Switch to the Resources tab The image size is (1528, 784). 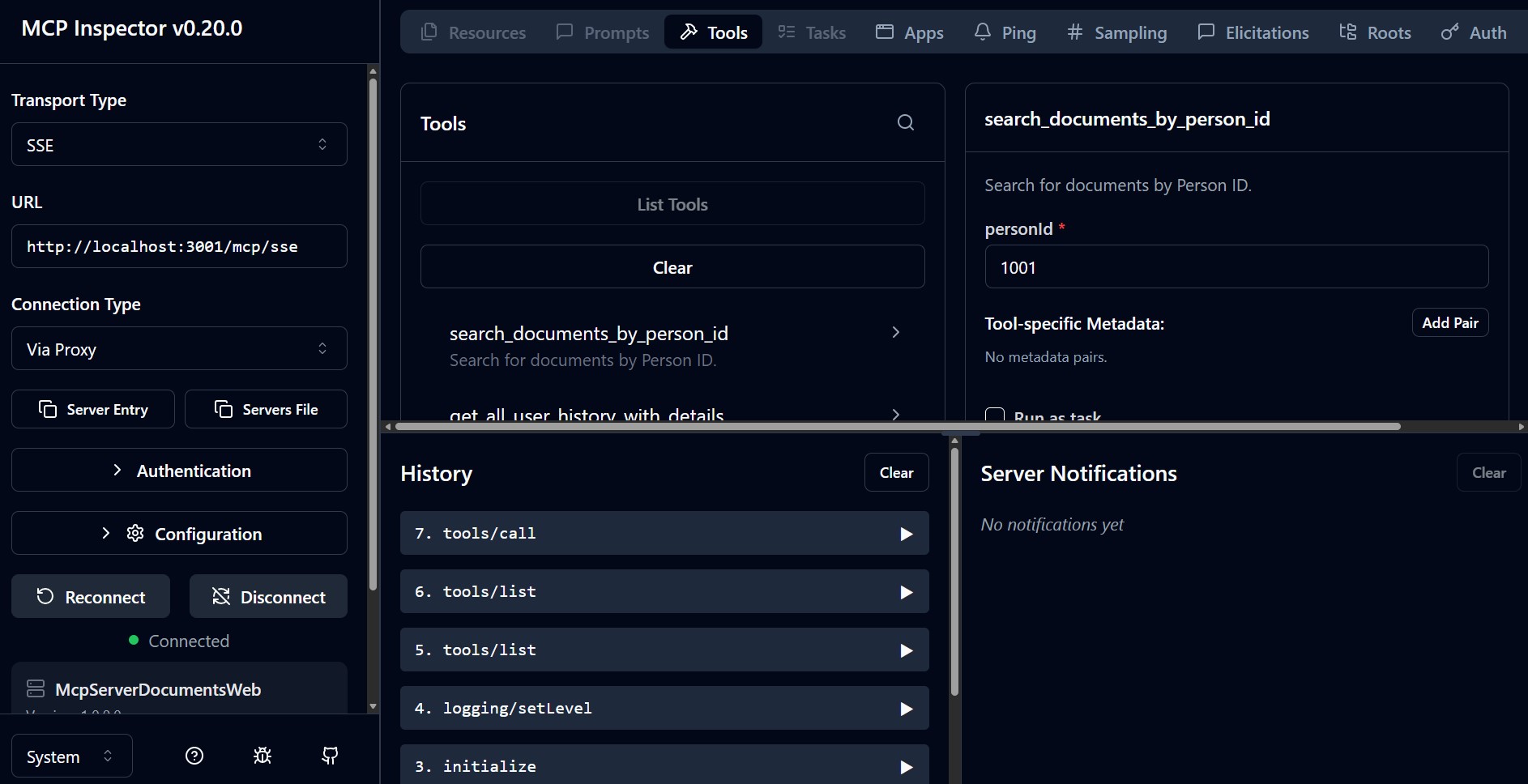473,32
